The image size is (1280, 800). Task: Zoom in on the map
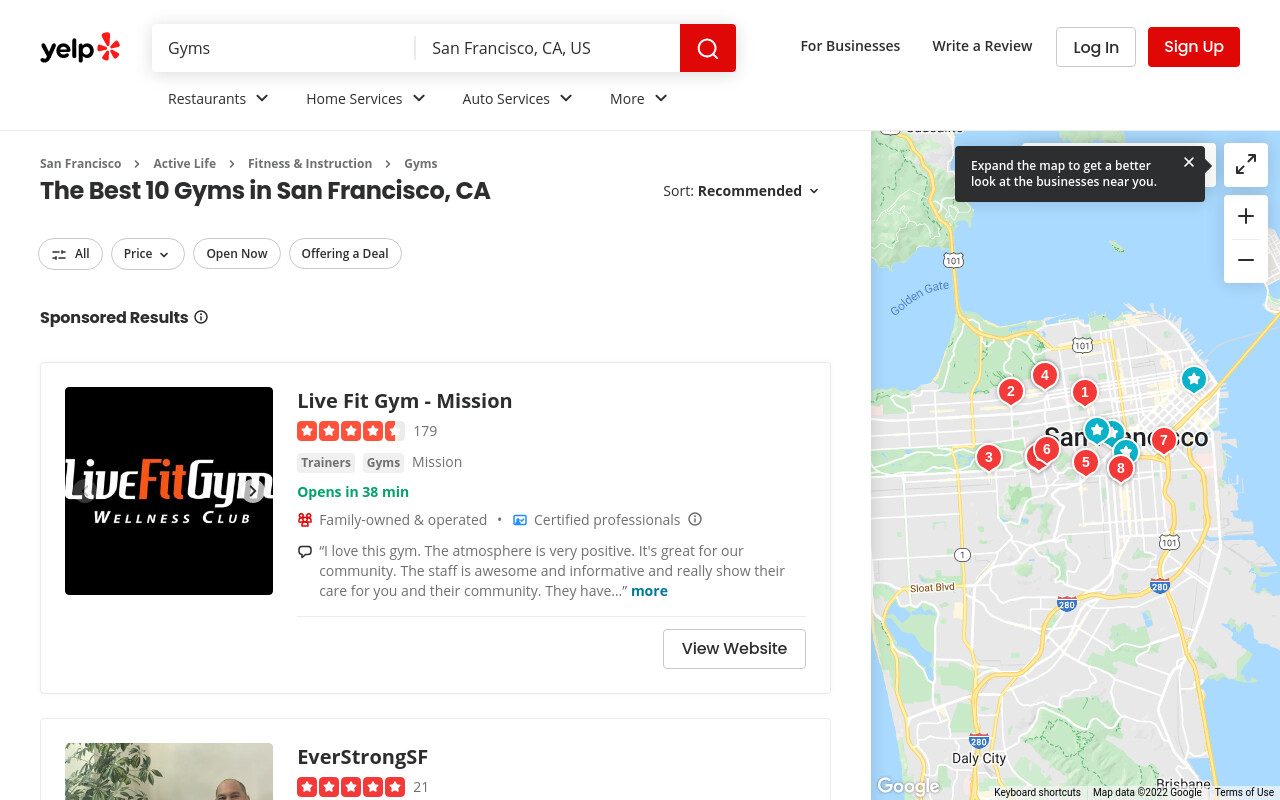(x=1246, y=217)
